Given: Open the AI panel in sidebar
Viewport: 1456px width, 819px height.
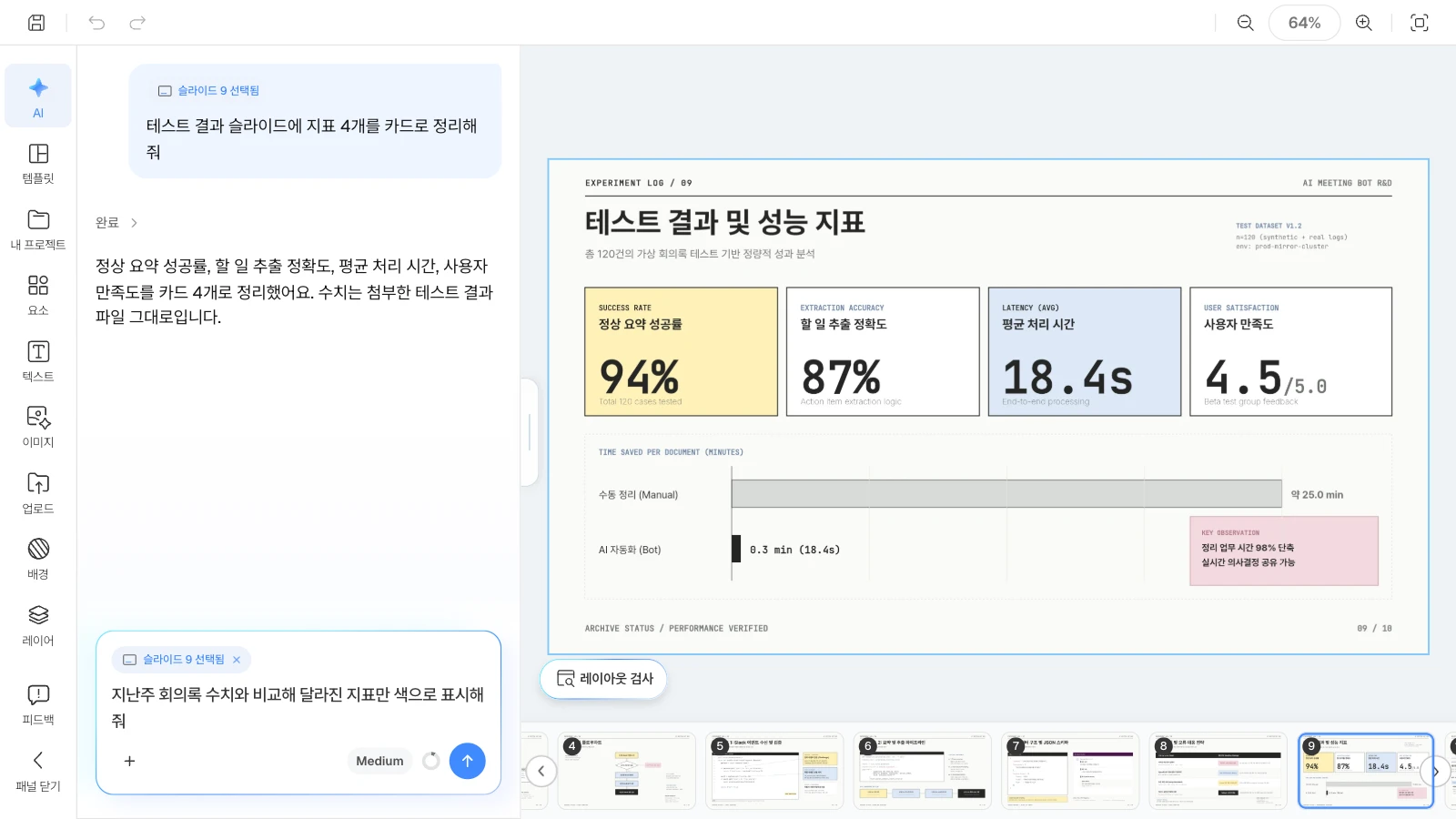Looking at the screenshot, I should coord(38,96).
